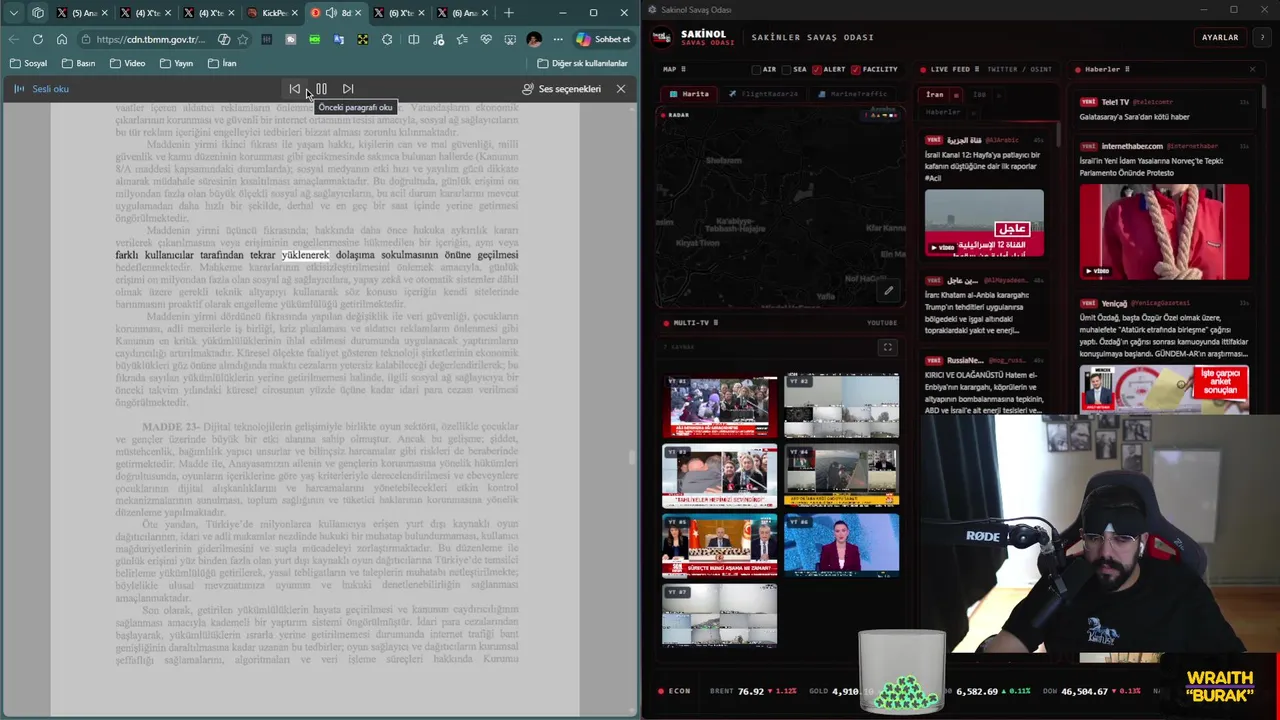Open the browser profile avatar
The image size is (1280, 720).
click(x=534, y=39)
